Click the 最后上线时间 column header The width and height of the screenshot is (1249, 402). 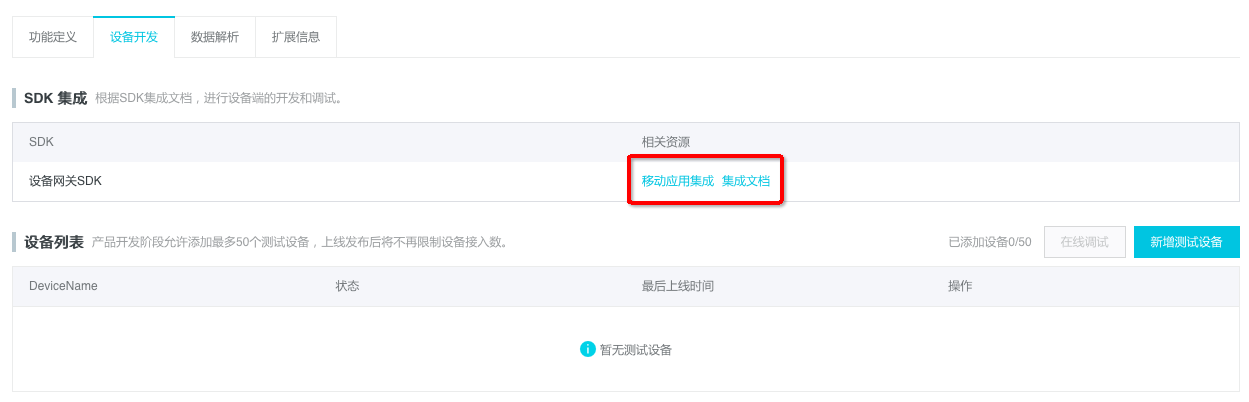pyautogui.click(x=678, y=286)
